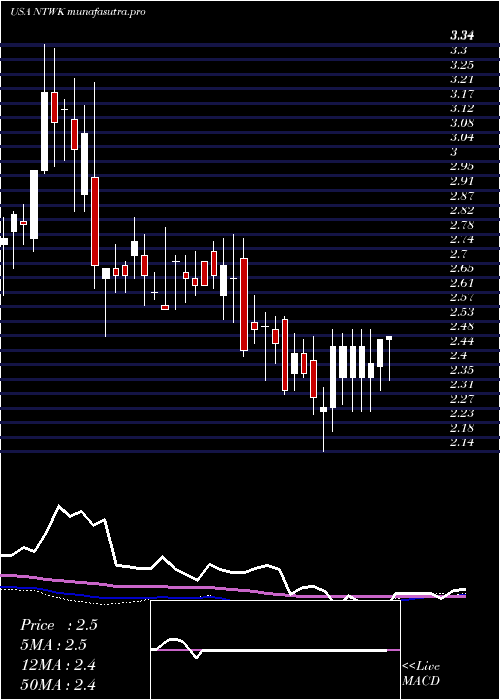Click the 2.53 price axis label

[462, 312]
